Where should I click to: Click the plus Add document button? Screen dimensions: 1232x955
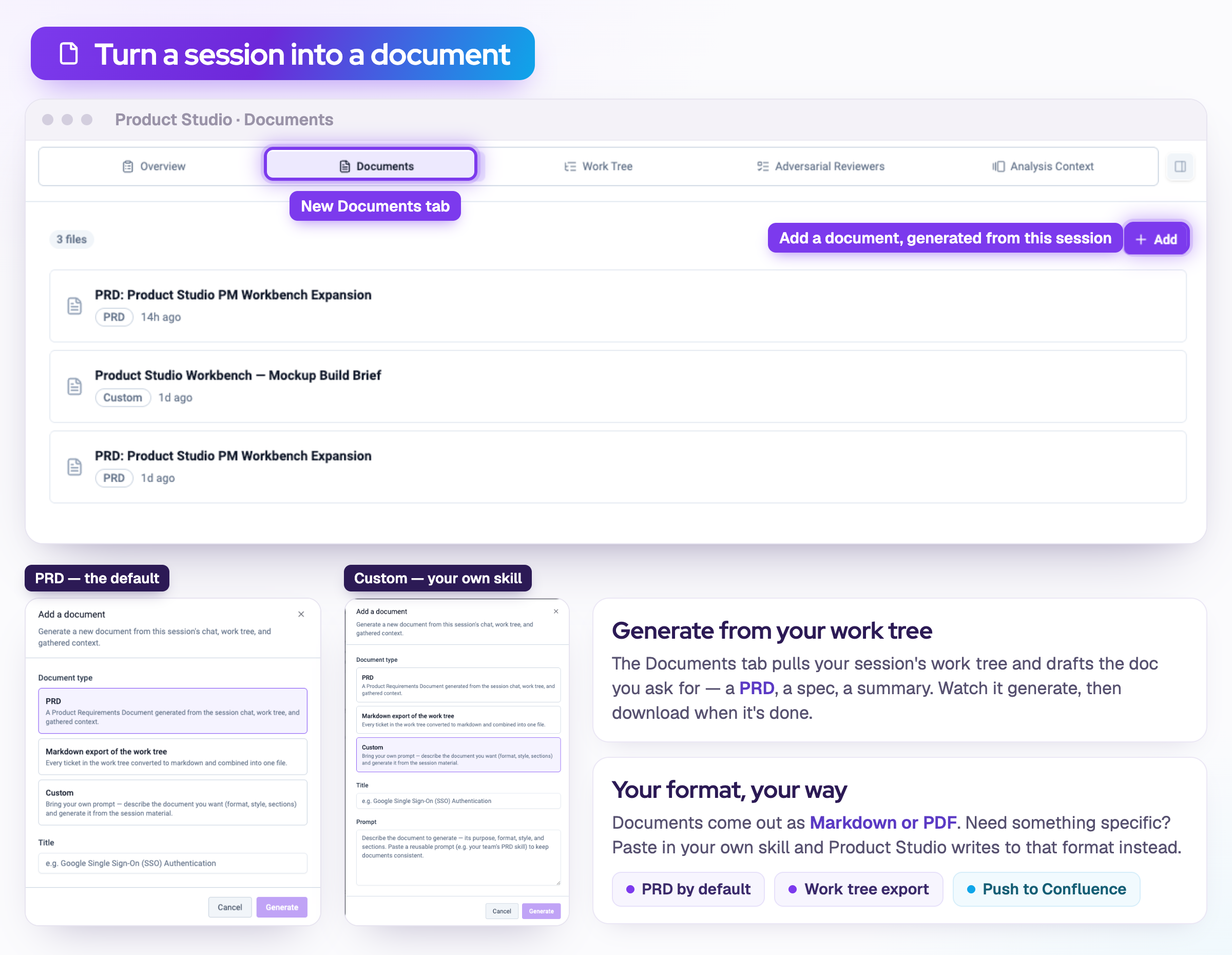click(1157, 239)
